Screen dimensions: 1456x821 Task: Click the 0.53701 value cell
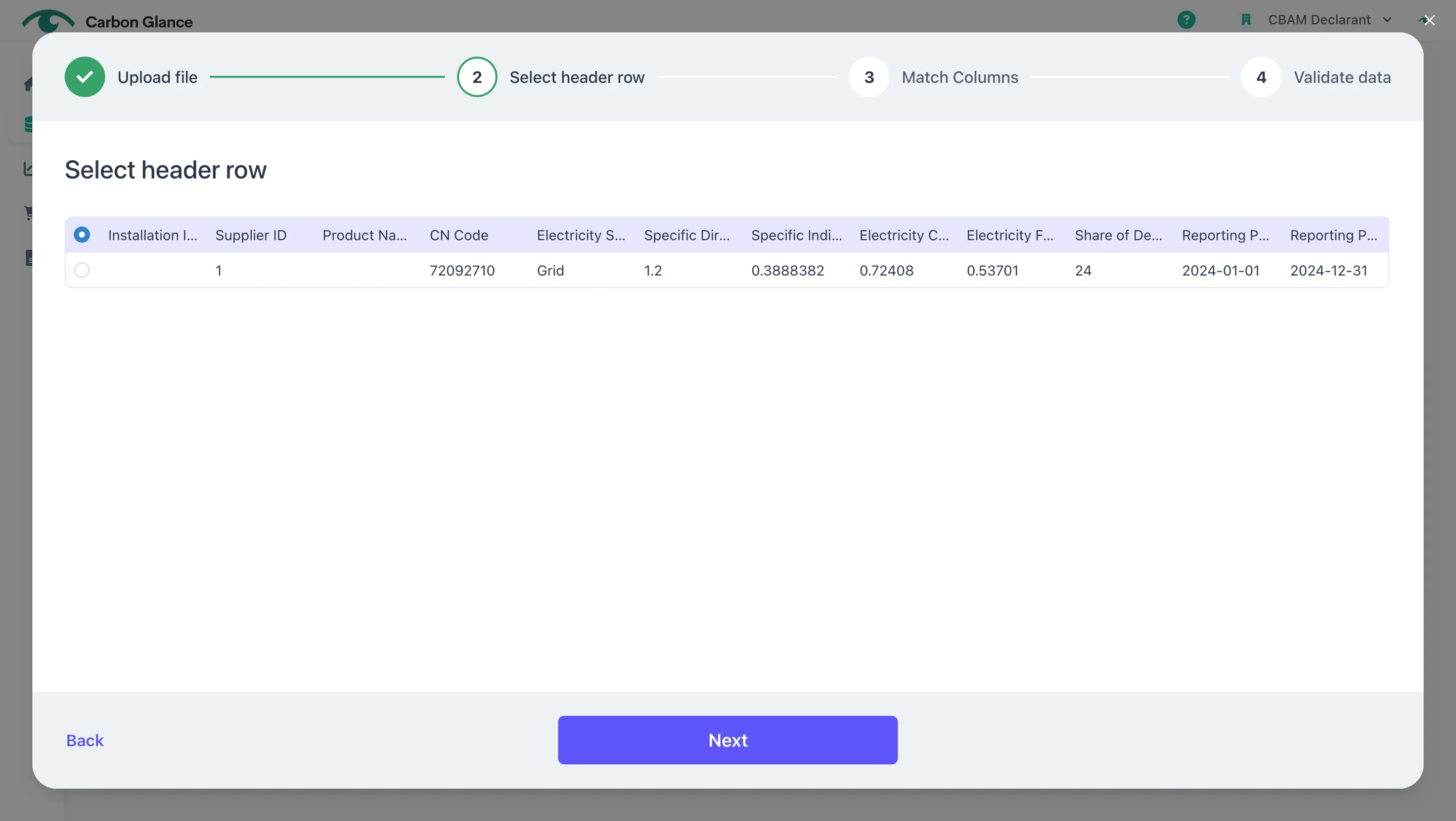coord(992,270)
